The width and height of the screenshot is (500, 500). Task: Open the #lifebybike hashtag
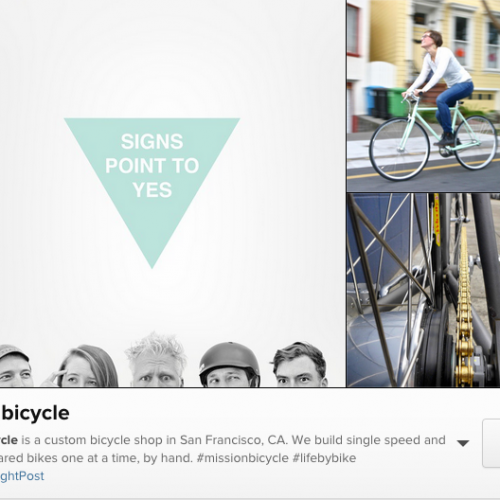(324, 458)
